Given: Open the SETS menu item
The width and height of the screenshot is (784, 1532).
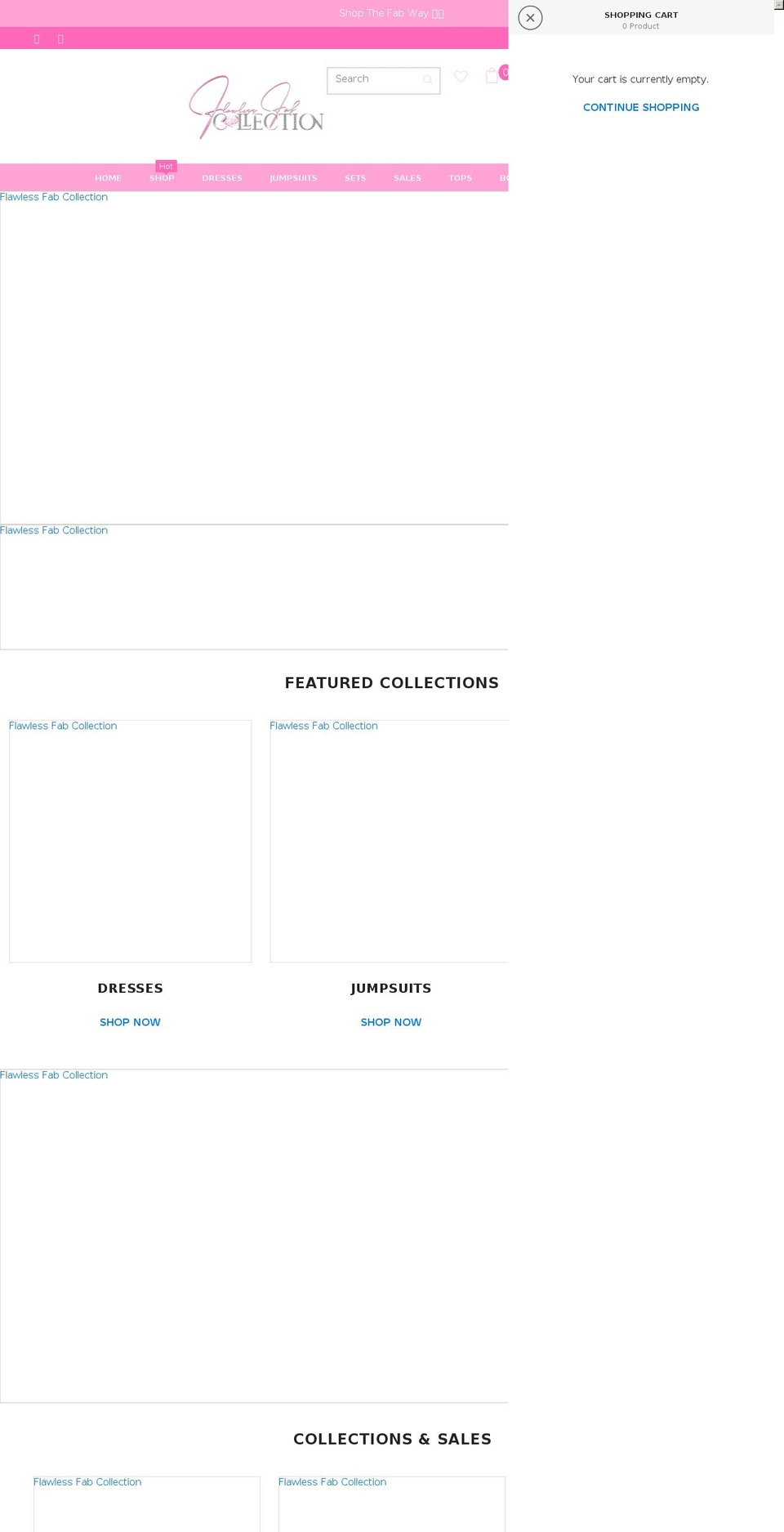Looking at the screenshot, I should 355,178.
